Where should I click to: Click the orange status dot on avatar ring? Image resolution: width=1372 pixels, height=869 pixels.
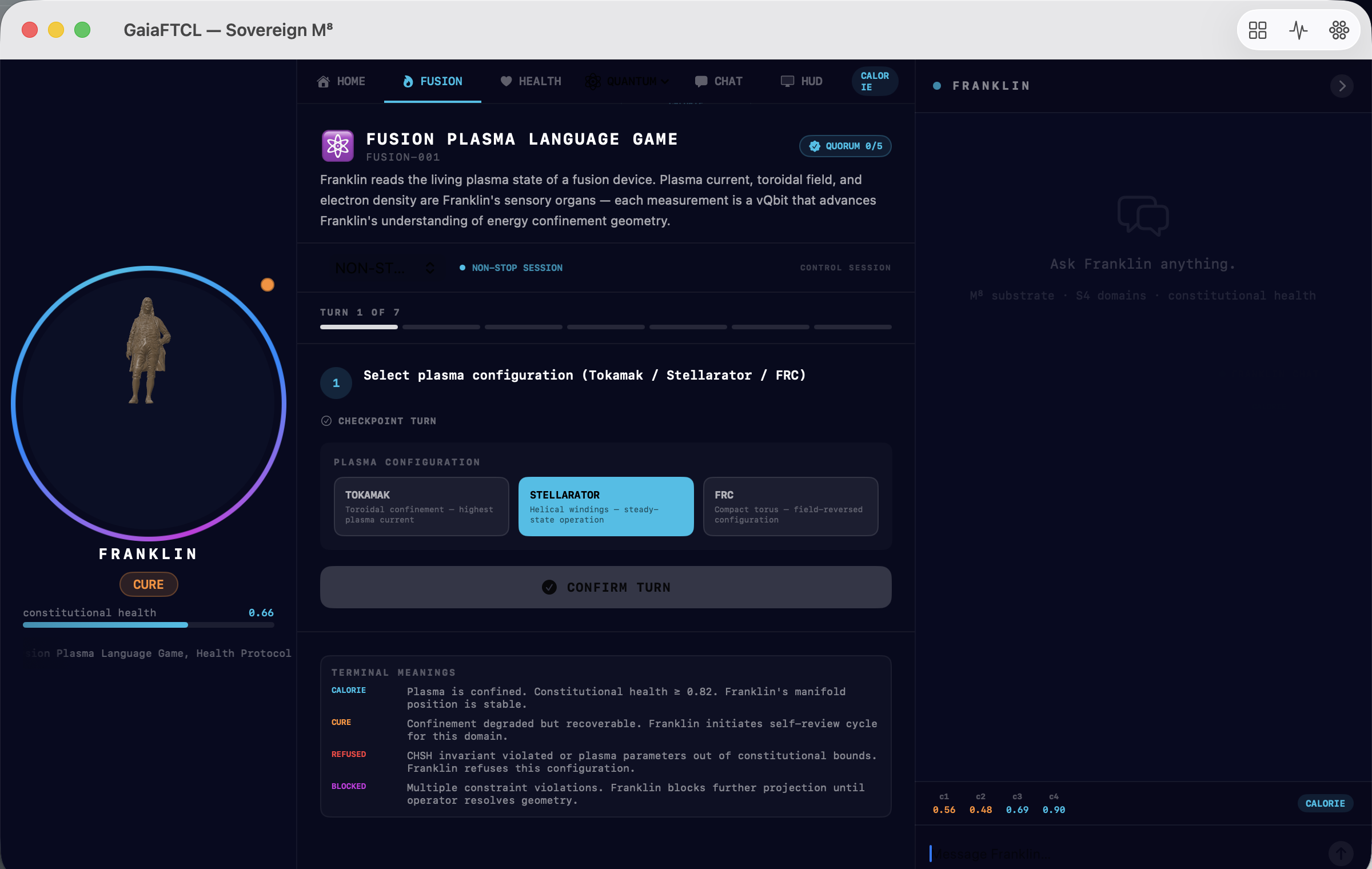[x=268, y=285]
